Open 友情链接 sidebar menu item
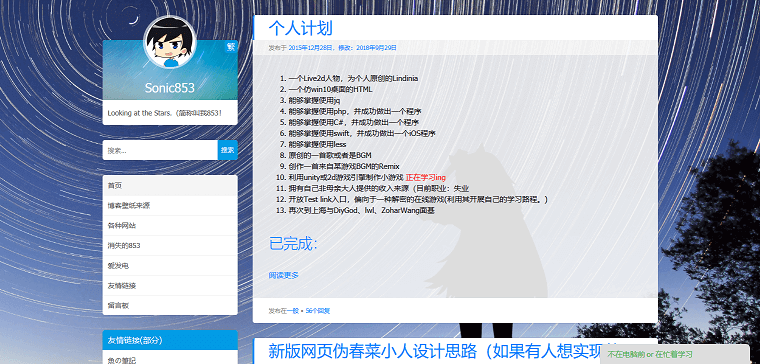760x364 pixels. (x=170, y=285)
